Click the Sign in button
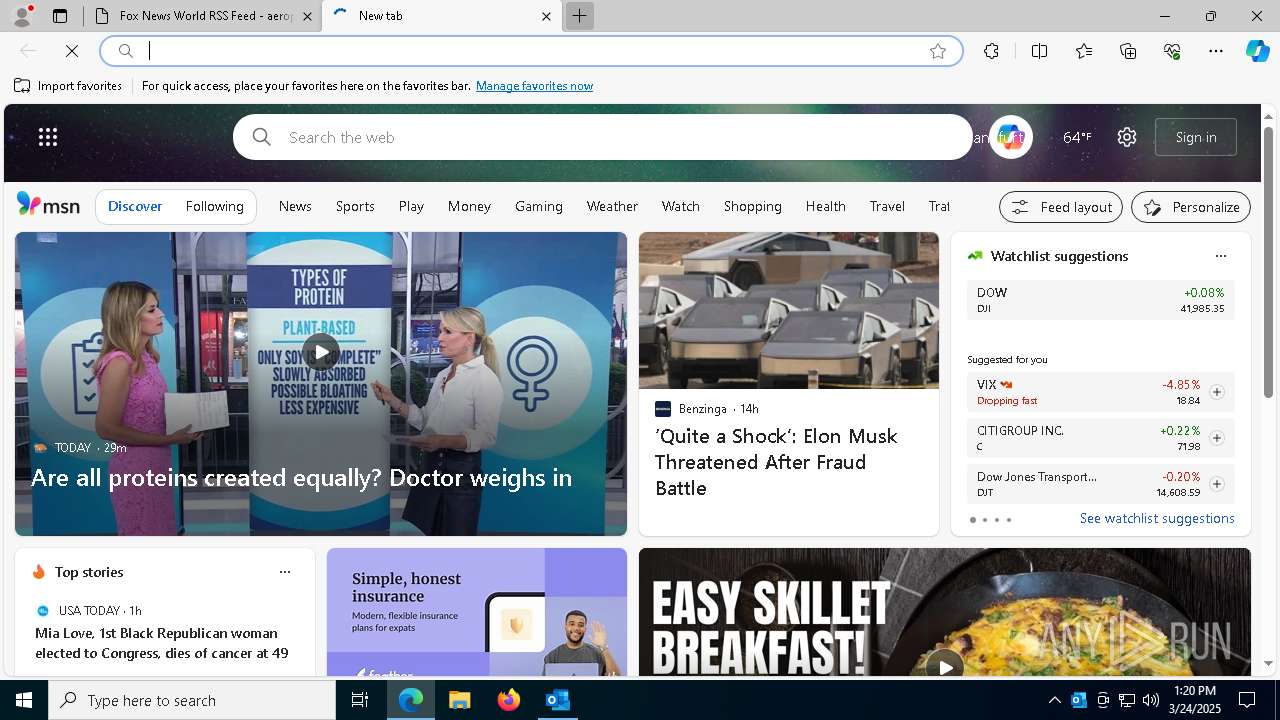This screenshot has width=1280, height=720. pos(1196,137)
